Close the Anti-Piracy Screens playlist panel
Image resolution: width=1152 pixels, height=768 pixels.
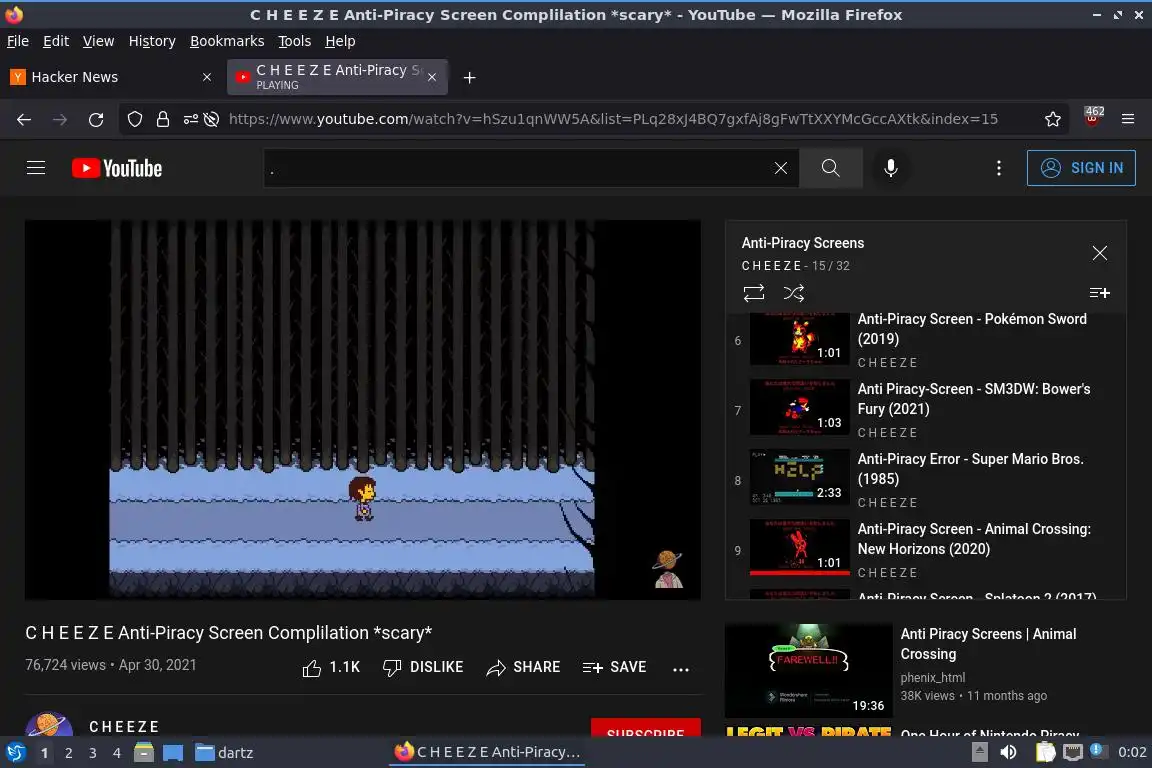tap(1099, 254)
